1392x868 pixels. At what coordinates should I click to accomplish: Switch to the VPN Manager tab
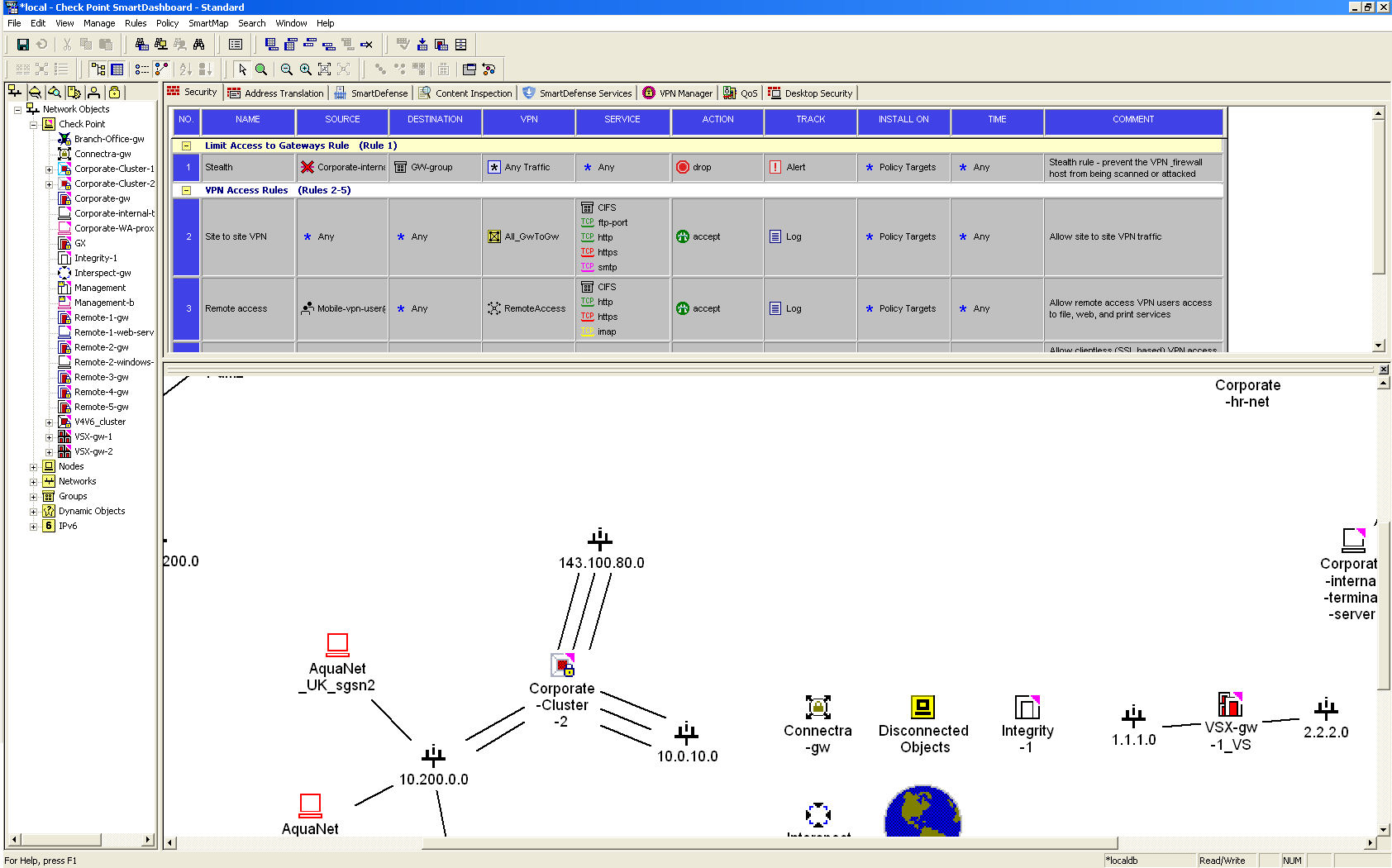(x=678, y=93)
